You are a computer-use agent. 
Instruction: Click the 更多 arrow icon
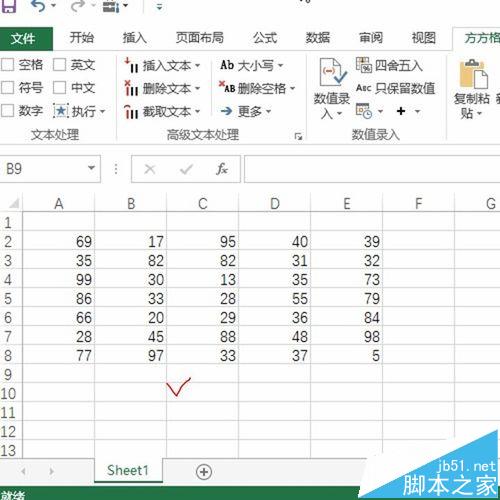coord(226,111)
